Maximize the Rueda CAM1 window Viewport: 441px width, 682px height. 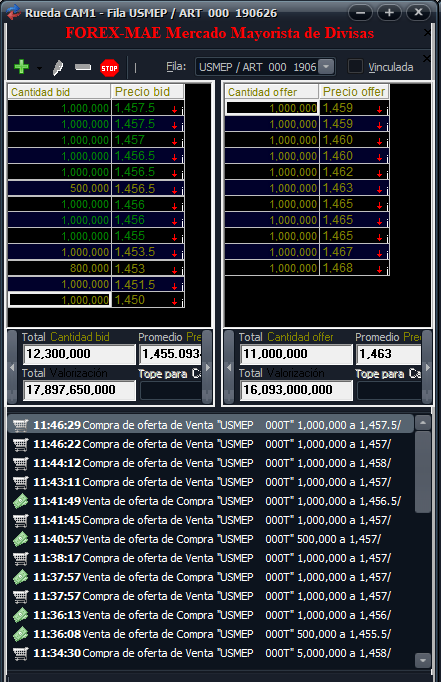pyautogui.click(x=389, y=13)
